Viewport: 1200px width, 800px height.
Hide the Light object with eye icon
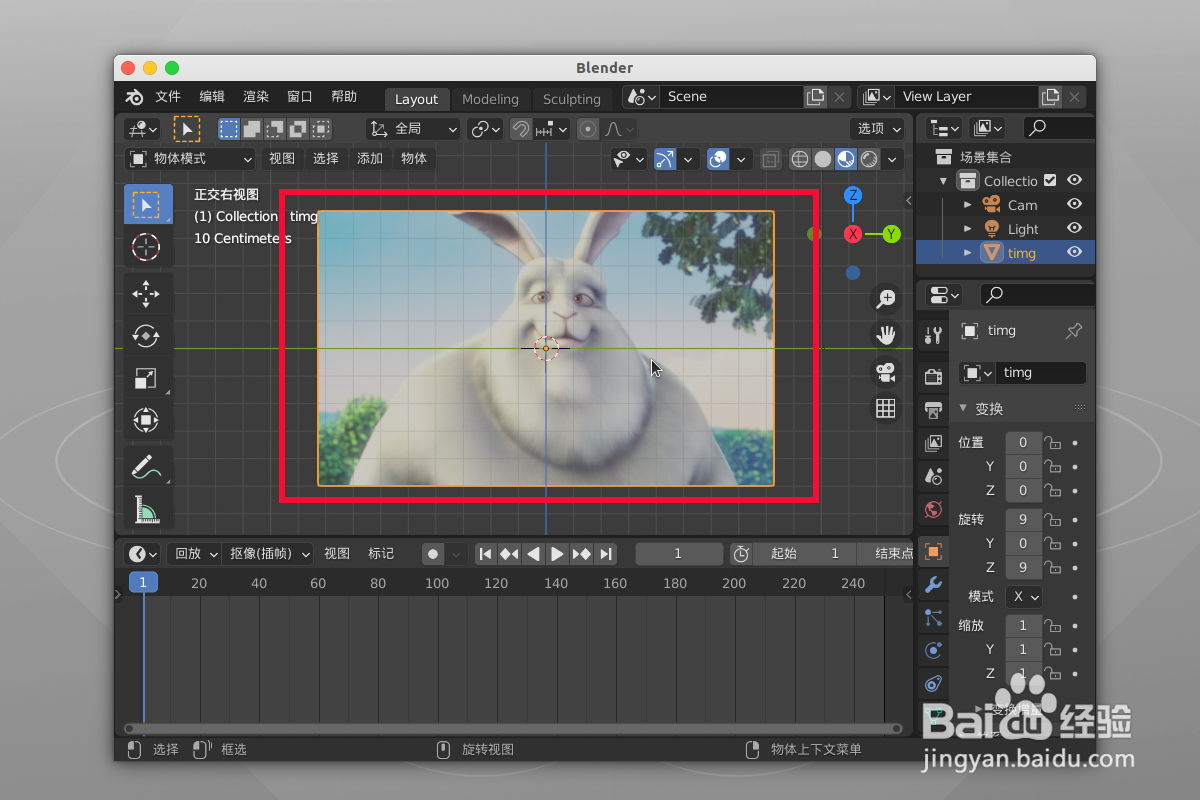1075,228
